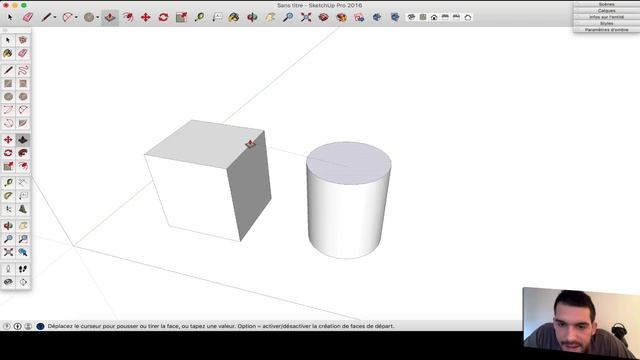Click status text starting "Déplacez le curseur pour pousser"
The width and height of the screenshot is (640, 360).
click(221, 326)
